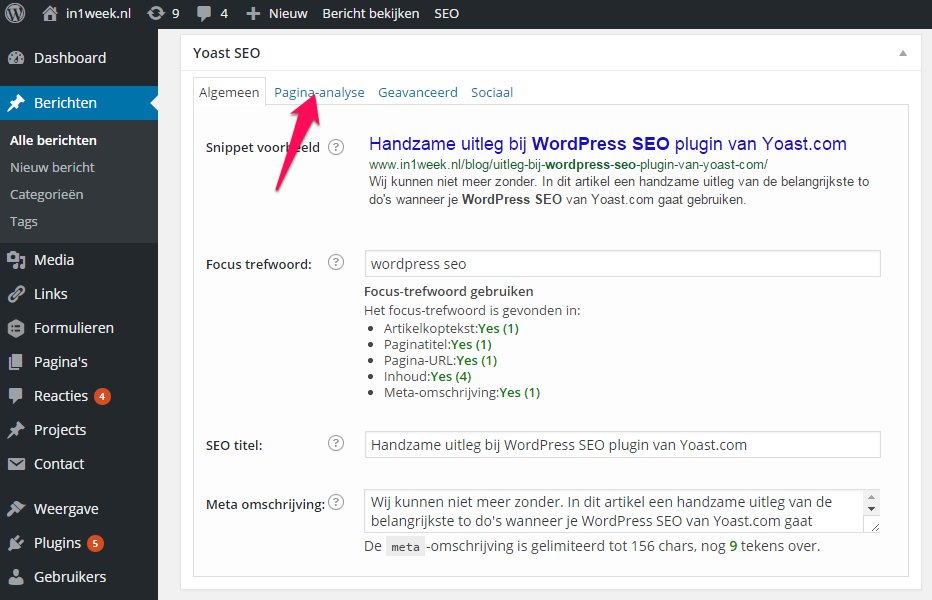
Task: Open Nieuw bericht submenu item
Action: pyautogui.click(x=52, y=167)
